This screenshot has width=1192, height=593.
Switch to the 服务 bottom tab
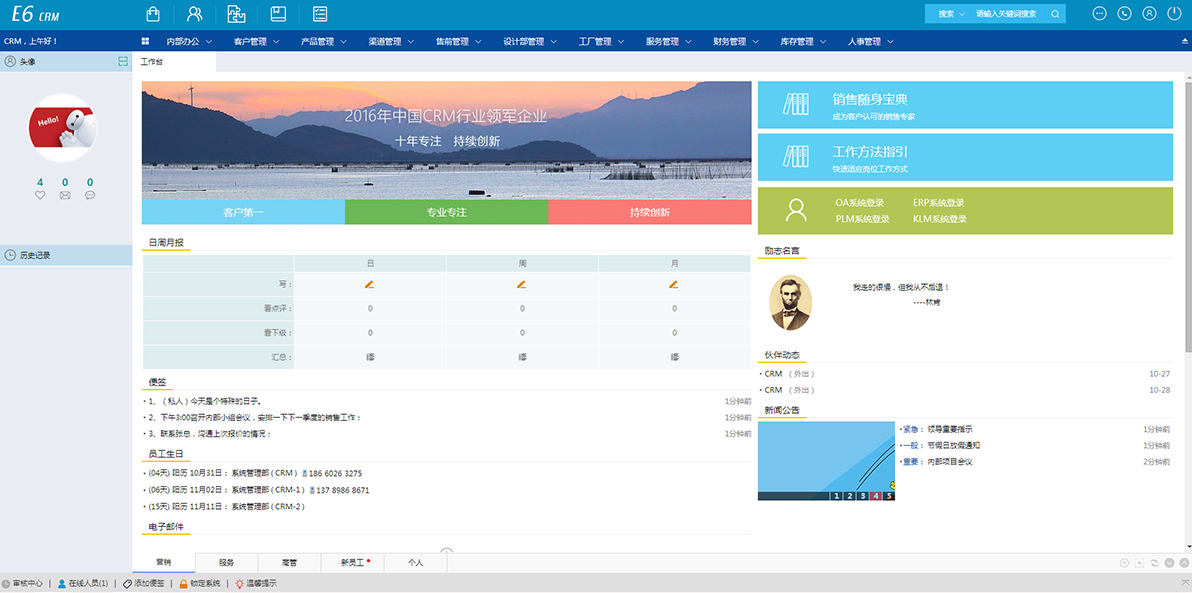pos(226,563)
